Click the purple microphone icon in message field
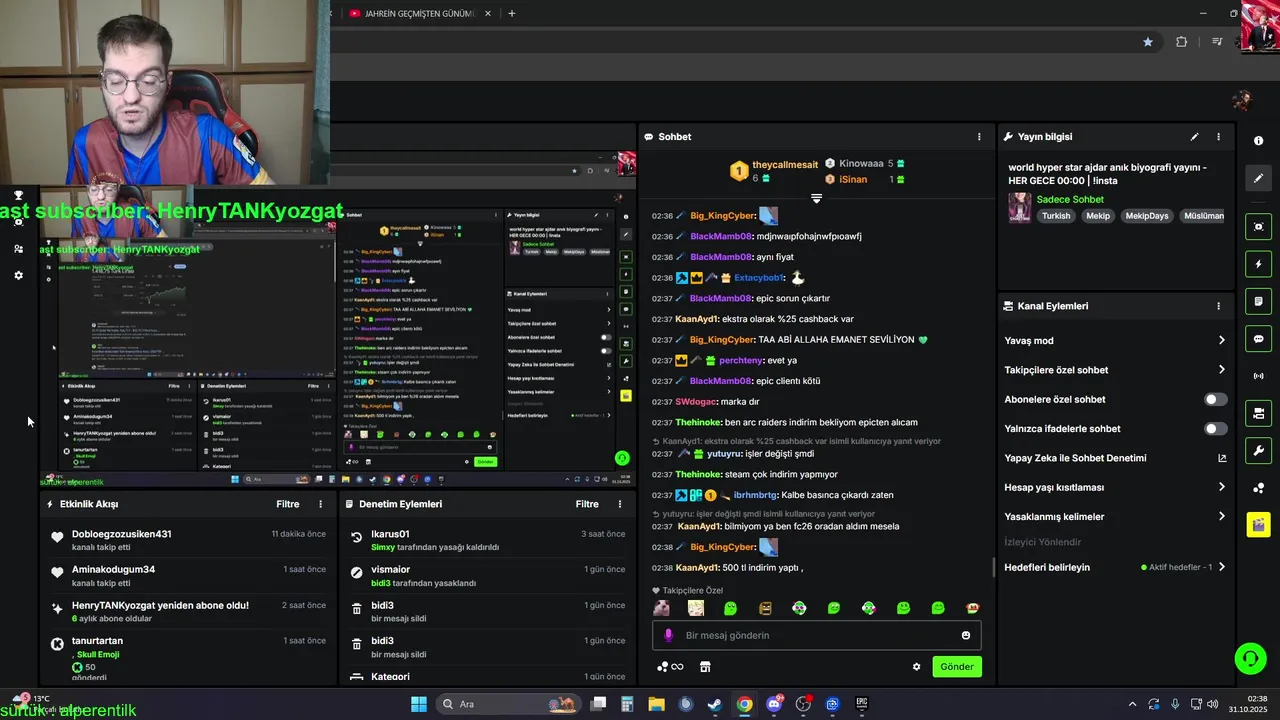Screen dimensions: 1280x720 tap(668, 635)
